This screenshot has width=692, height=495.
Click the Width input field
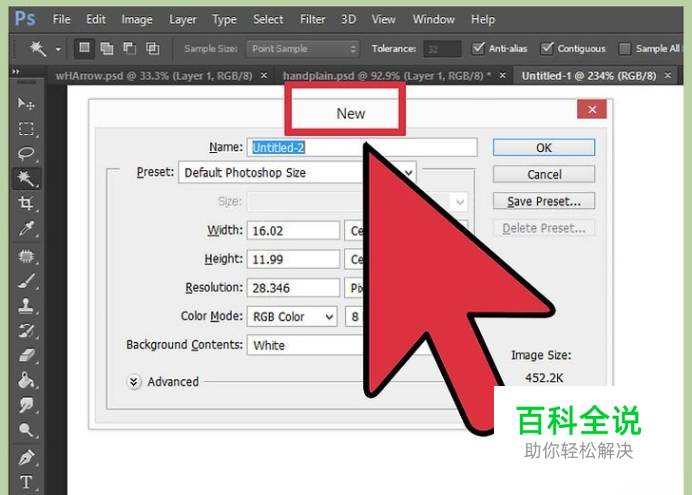pos(293,231)
